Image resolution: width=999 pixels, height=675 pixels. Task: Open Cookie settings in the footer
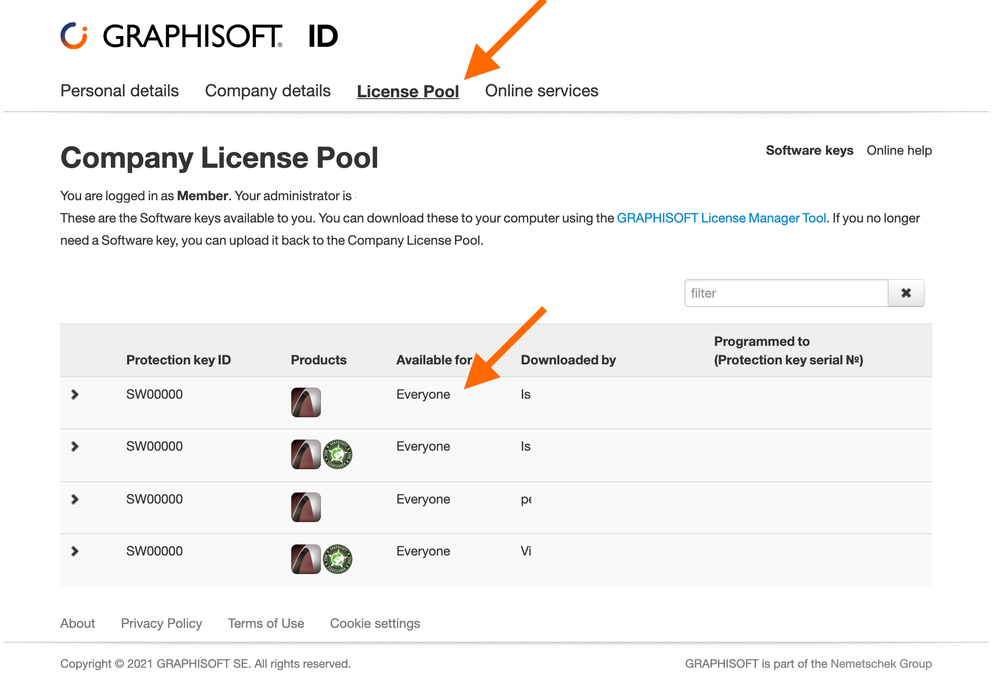pos(375,623)
